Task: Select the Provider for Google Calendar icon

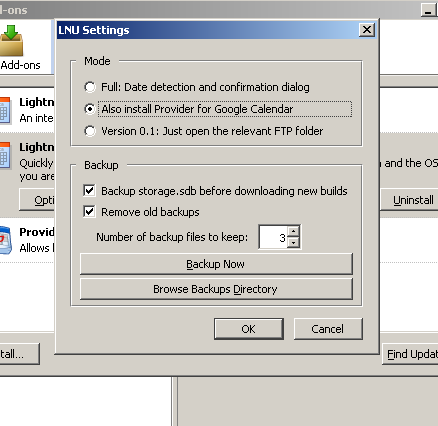Action: tap(6, 240)
